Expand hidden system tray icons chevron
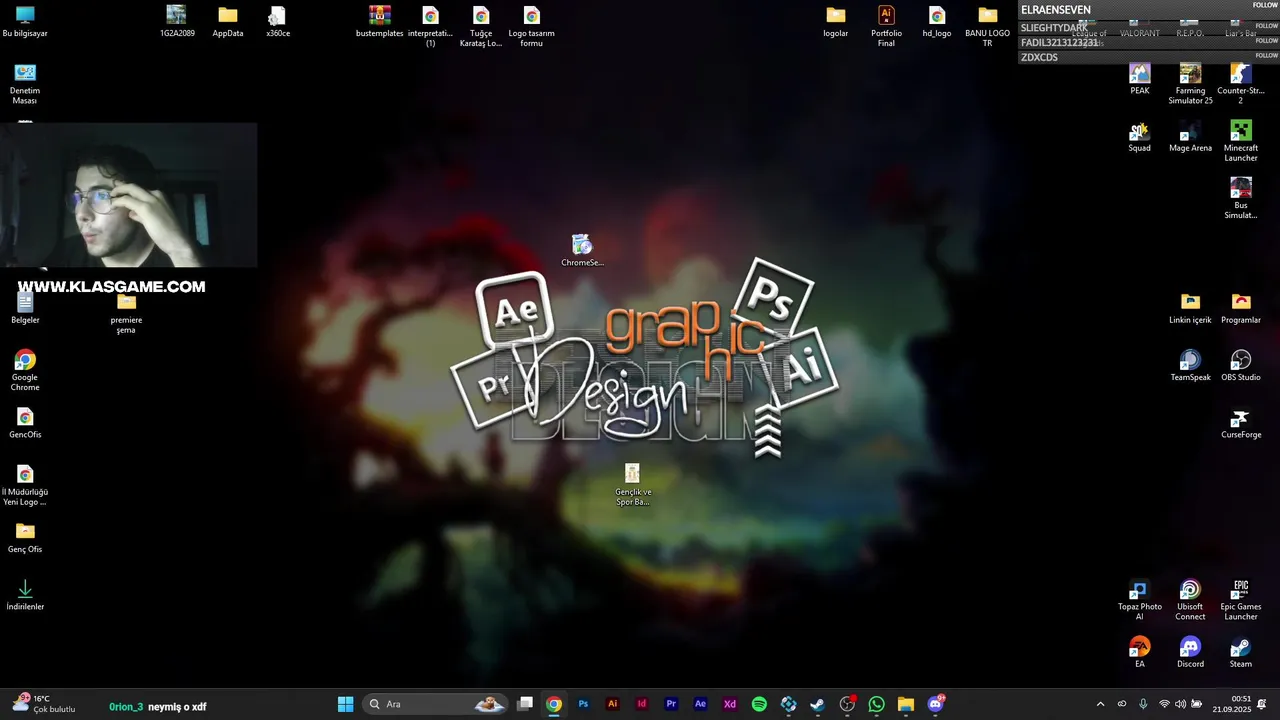 point(1101,704)
